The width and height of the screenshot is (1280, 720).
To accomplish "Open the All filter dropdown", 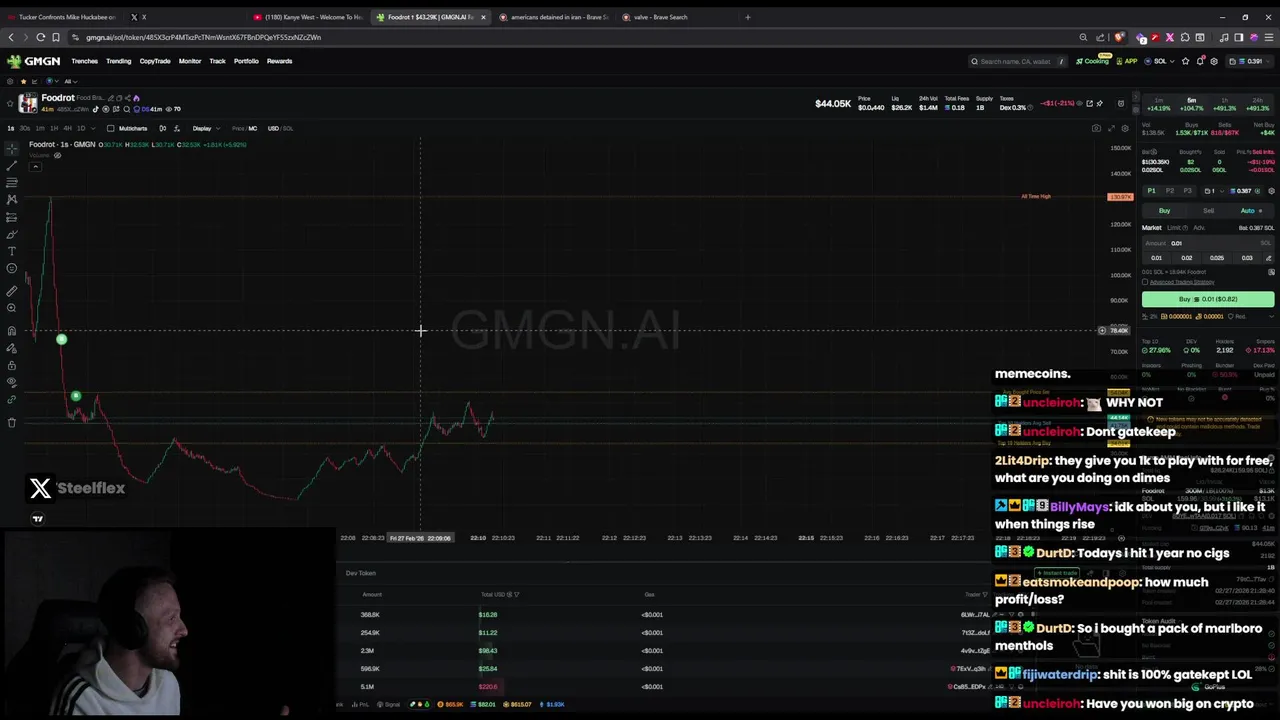I will 71,81.
